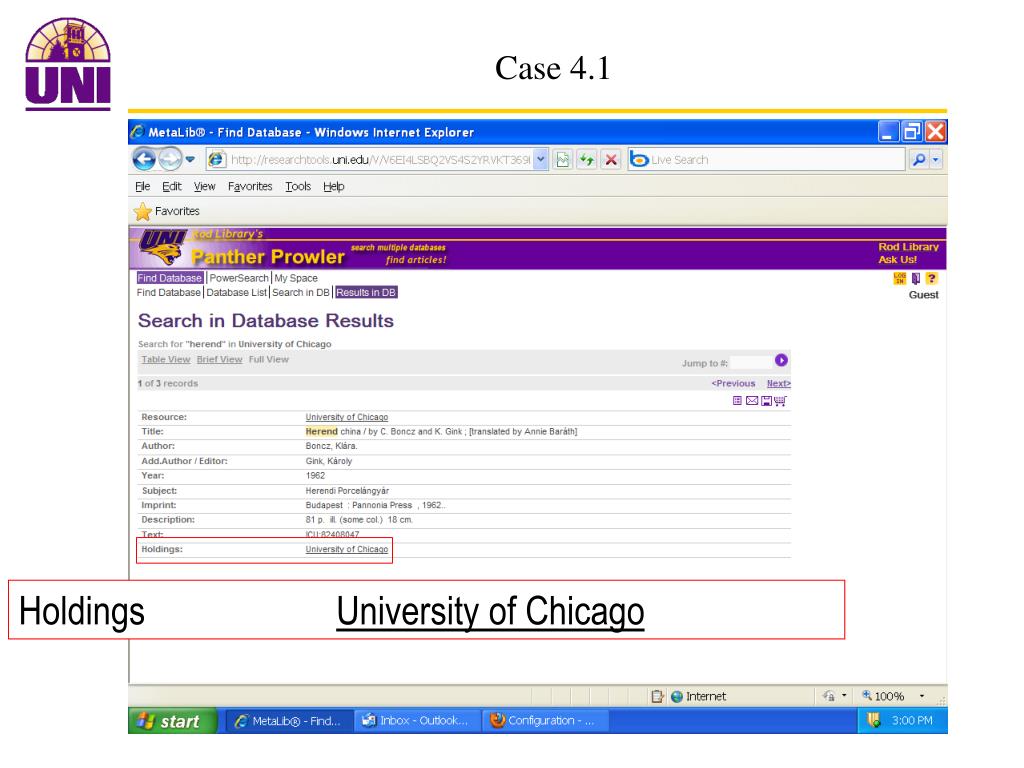Click the address bar URL field
The height and width of the screenshot is (768, 1024).
pos(370,159)
